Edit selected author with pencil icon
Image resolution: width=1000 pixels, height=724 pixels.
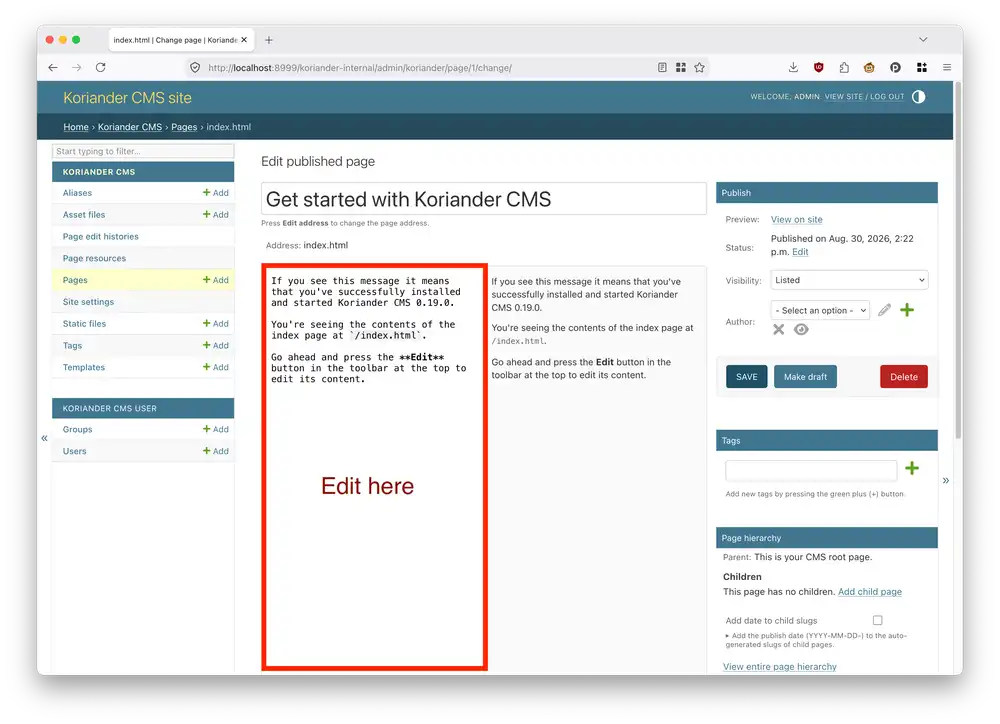884,310
